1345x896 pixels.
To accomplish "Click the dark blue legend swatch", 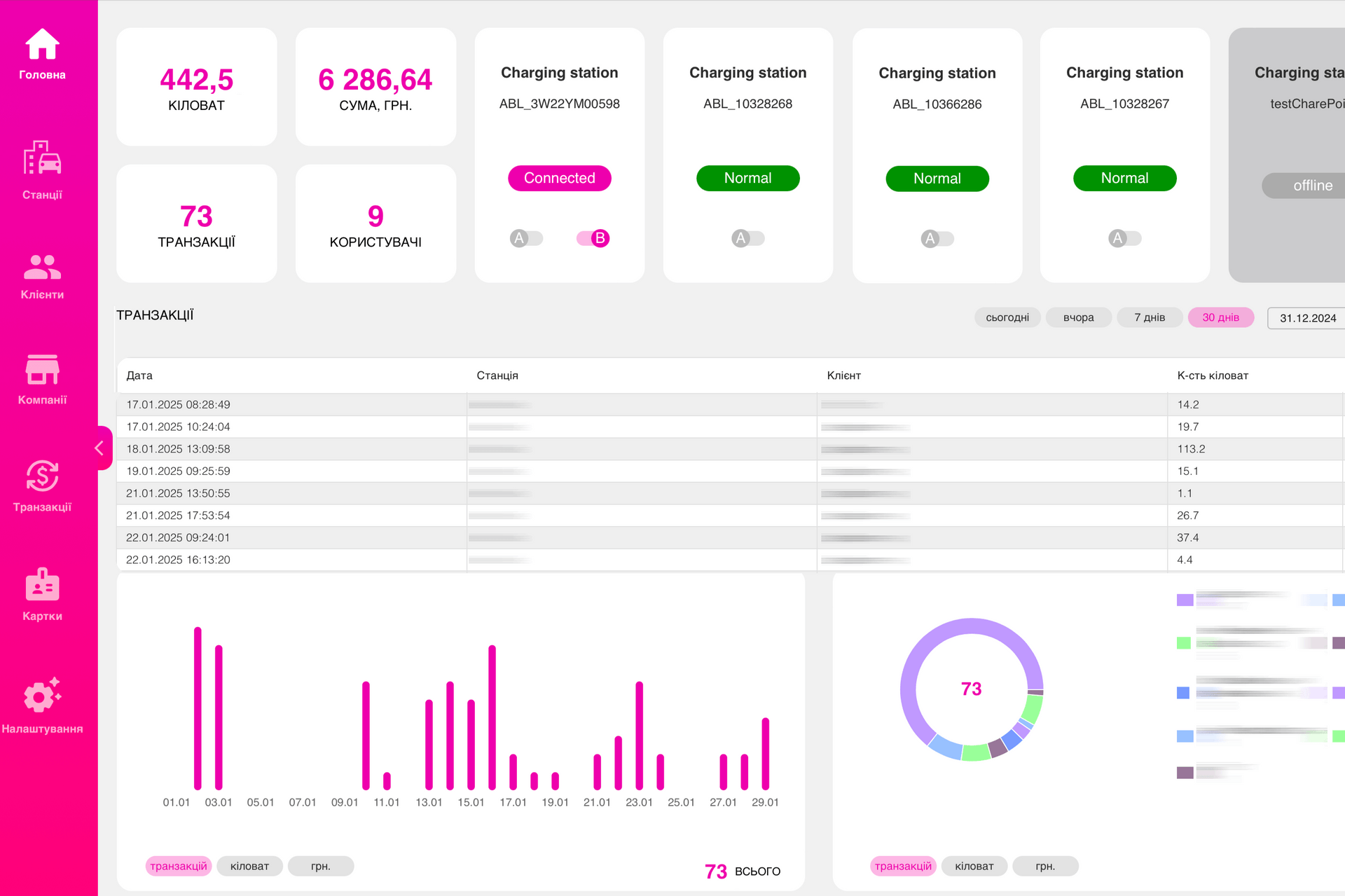I will pos(1183,693).
